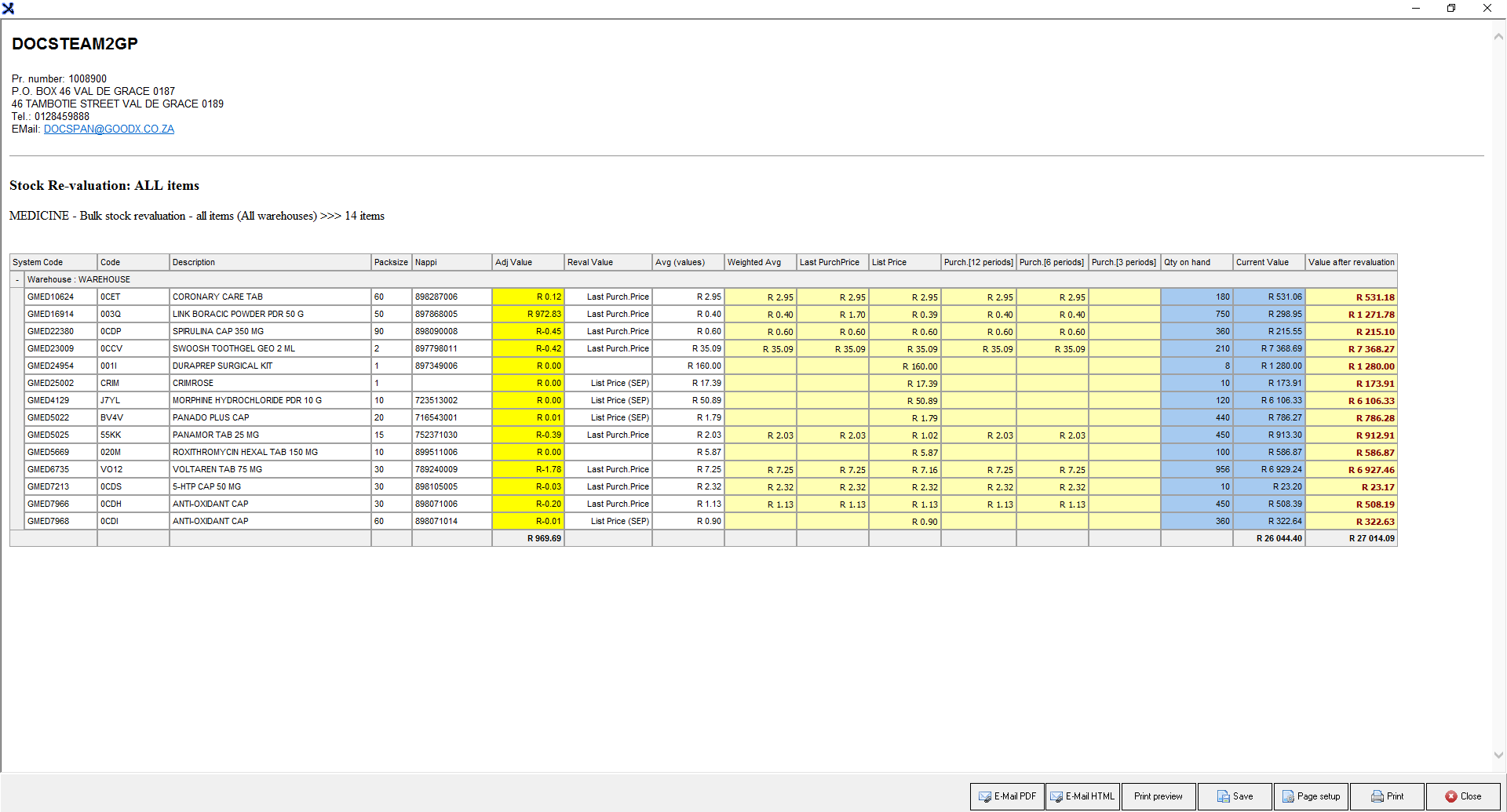Click the E-Mail PDF envelope icon
Screen dimensions: 1507x812
pyautogui.click(x=984, y=796)
